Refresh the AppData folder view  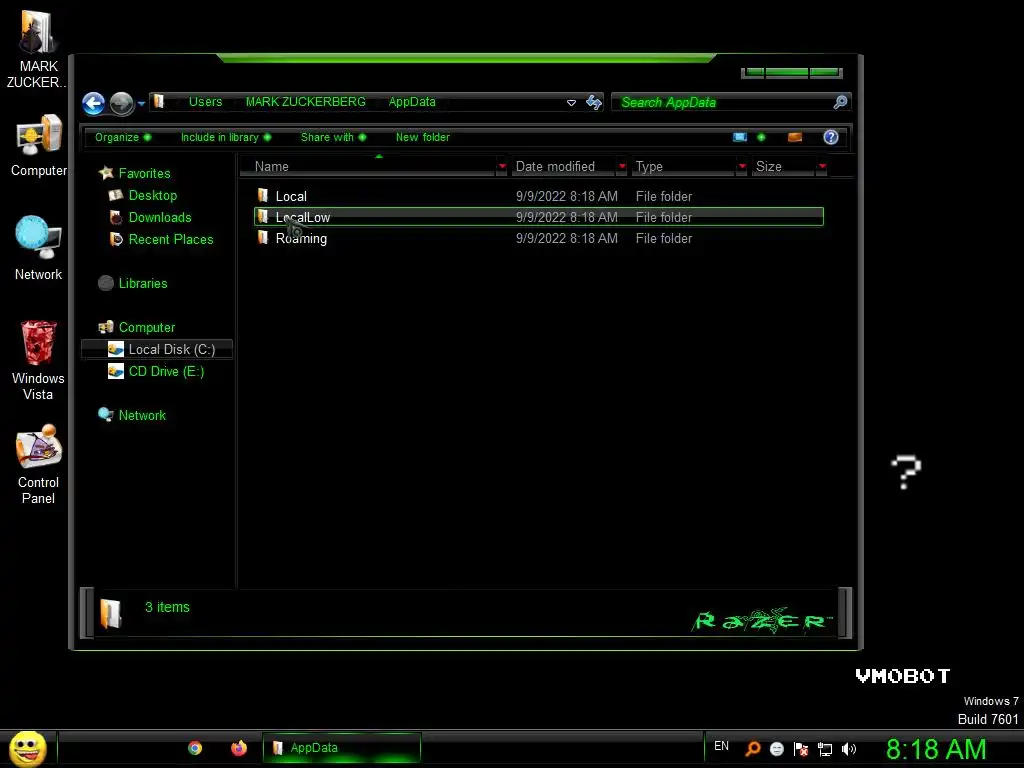[x=594, y=103]
